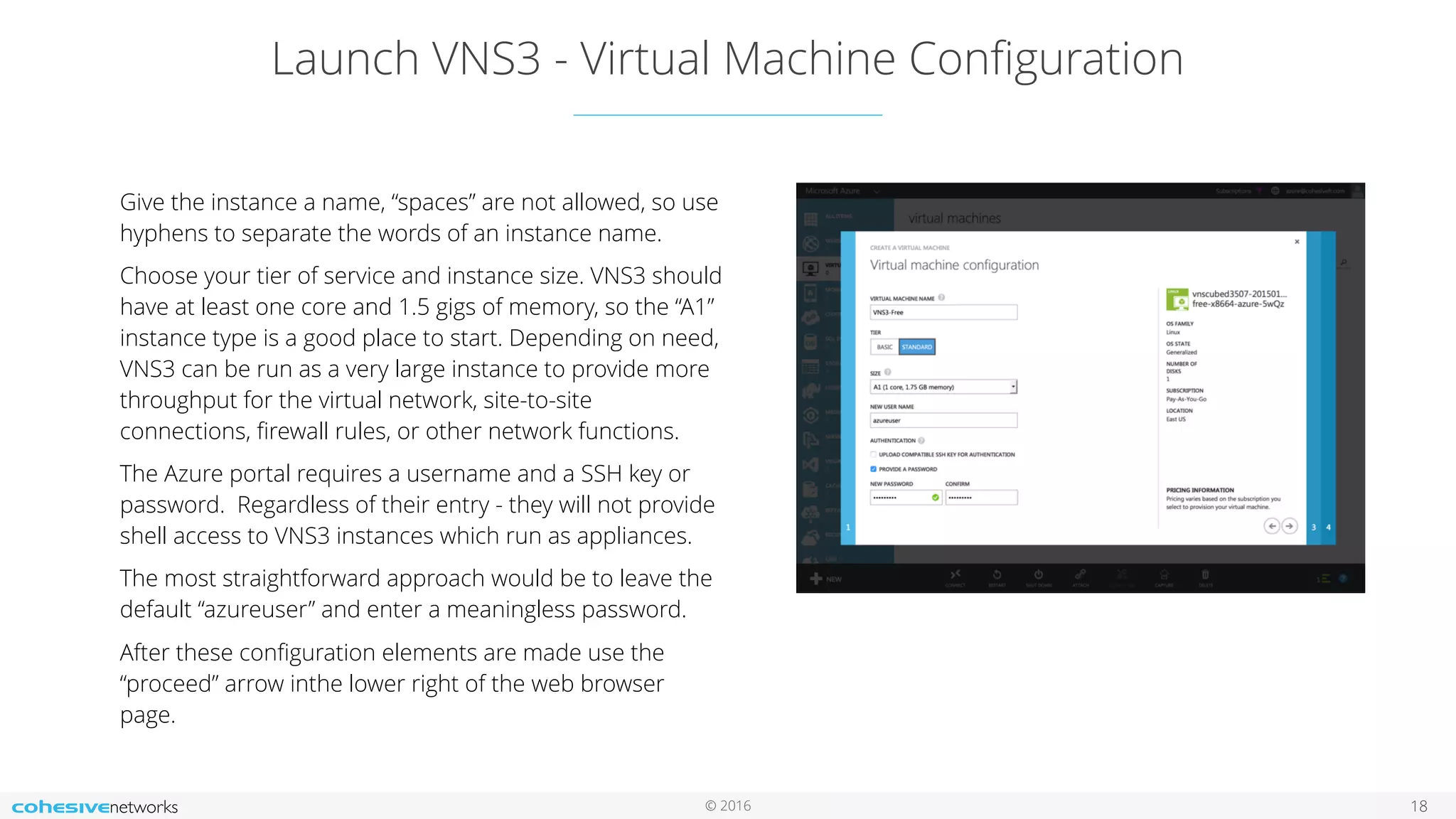Jump to wizard step 3 strip
The height and width of the screenshot is (819, 1456).
[1314, 388]
